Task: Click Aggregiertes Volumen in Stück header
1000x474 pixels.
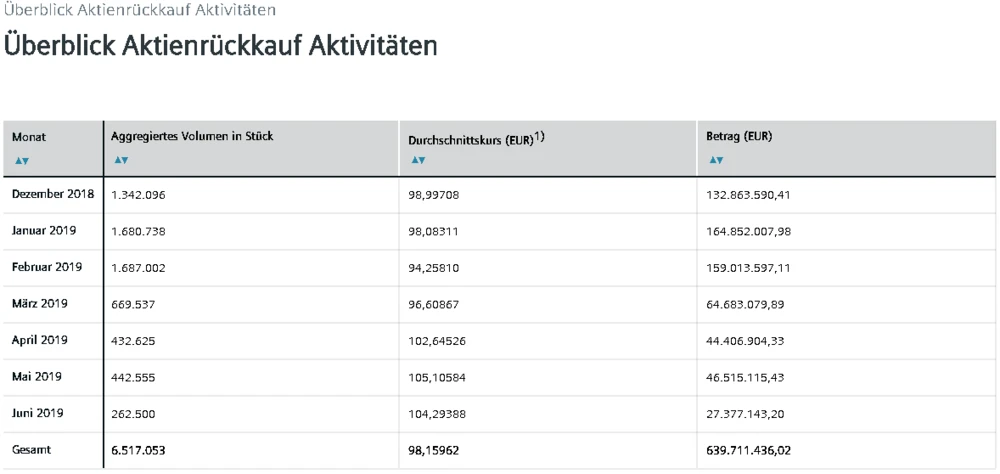Action: click(x=191, y=136)
